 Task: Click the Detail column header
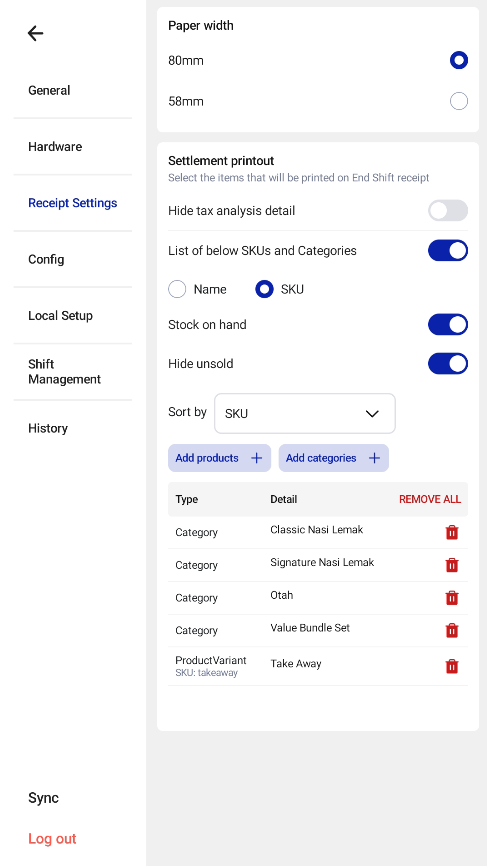(x=284, y=499)
